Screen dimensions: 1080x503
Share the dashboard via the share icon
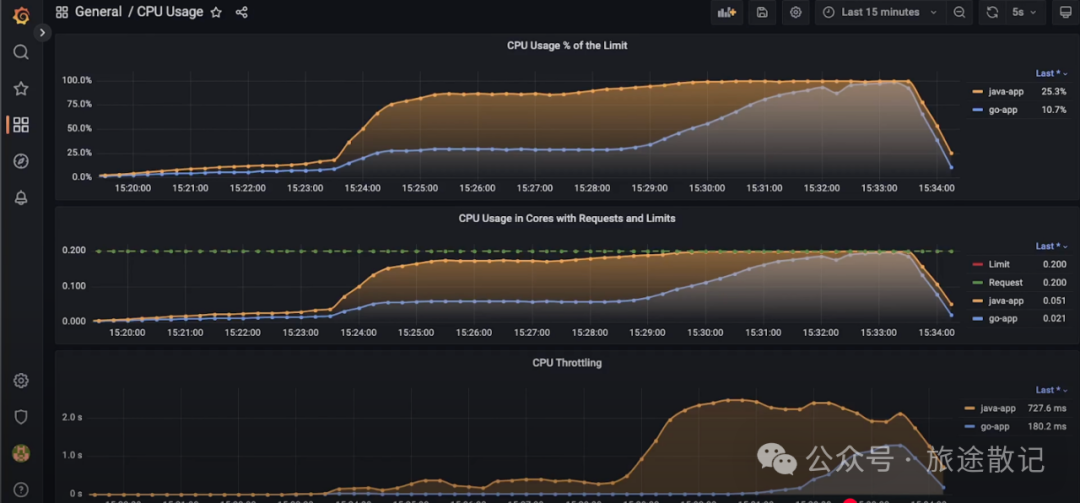click(x=241, y=12)
